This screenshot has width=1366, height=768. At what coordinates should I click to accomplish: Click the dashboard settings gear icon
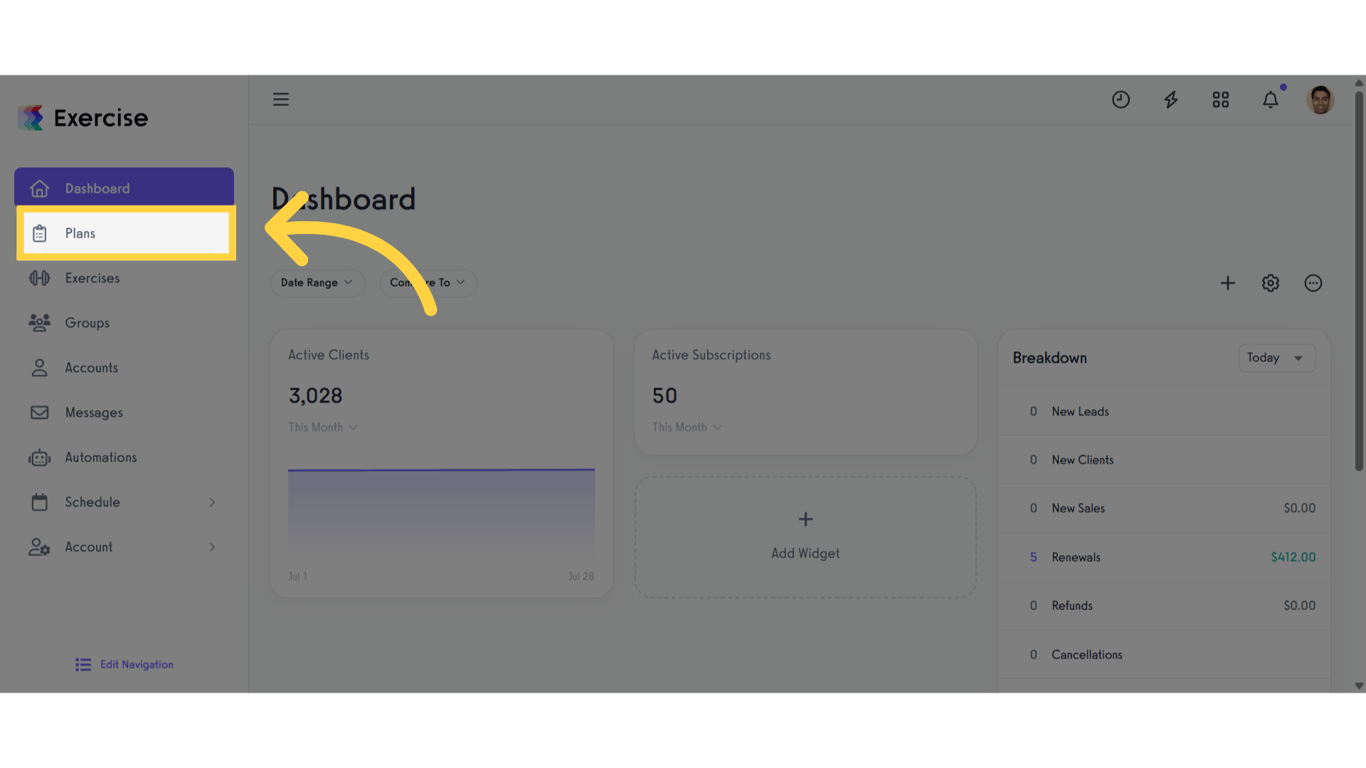(x=1270, y=283)
